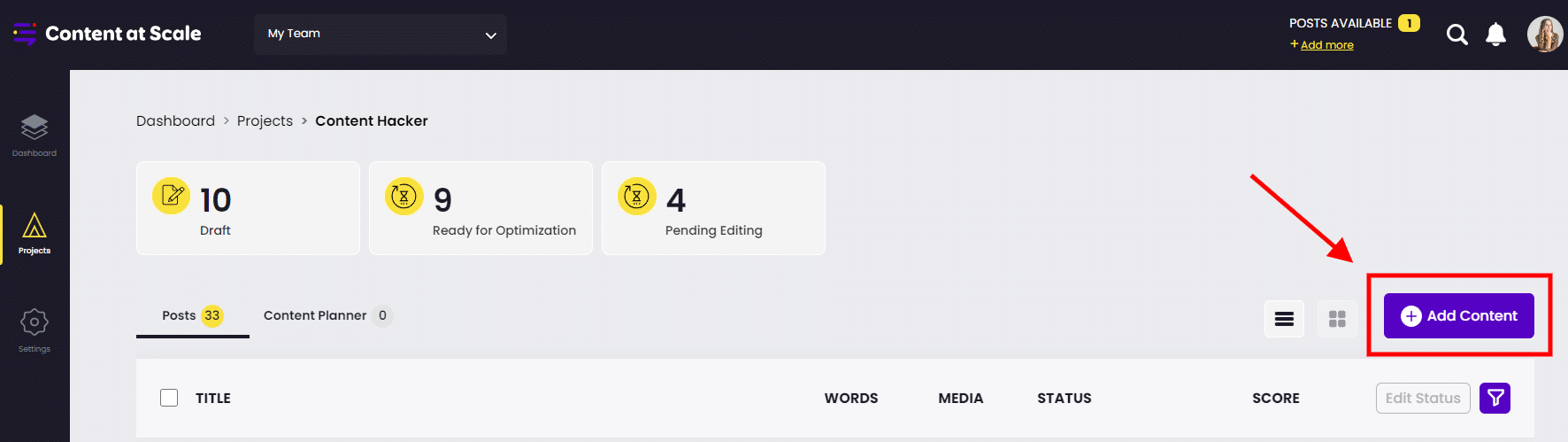Image resolution: width=1568 pixels, height=442 pixels.
Task: Open the purple filter button
Action: 1495,399
